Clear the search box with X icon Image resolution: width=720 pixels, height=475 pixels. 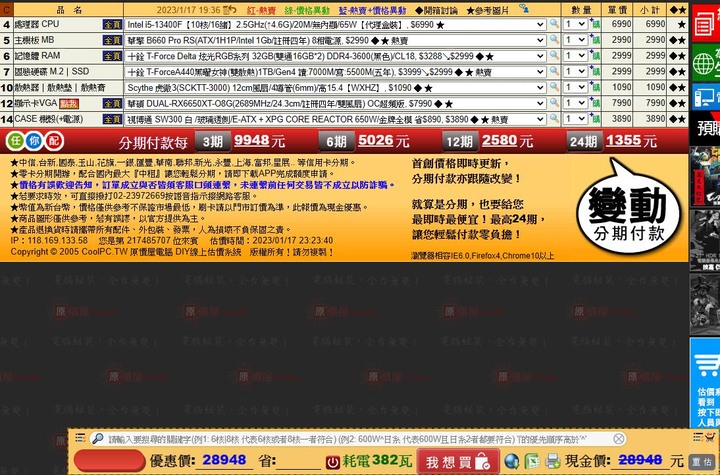click(x=619, y=439)
